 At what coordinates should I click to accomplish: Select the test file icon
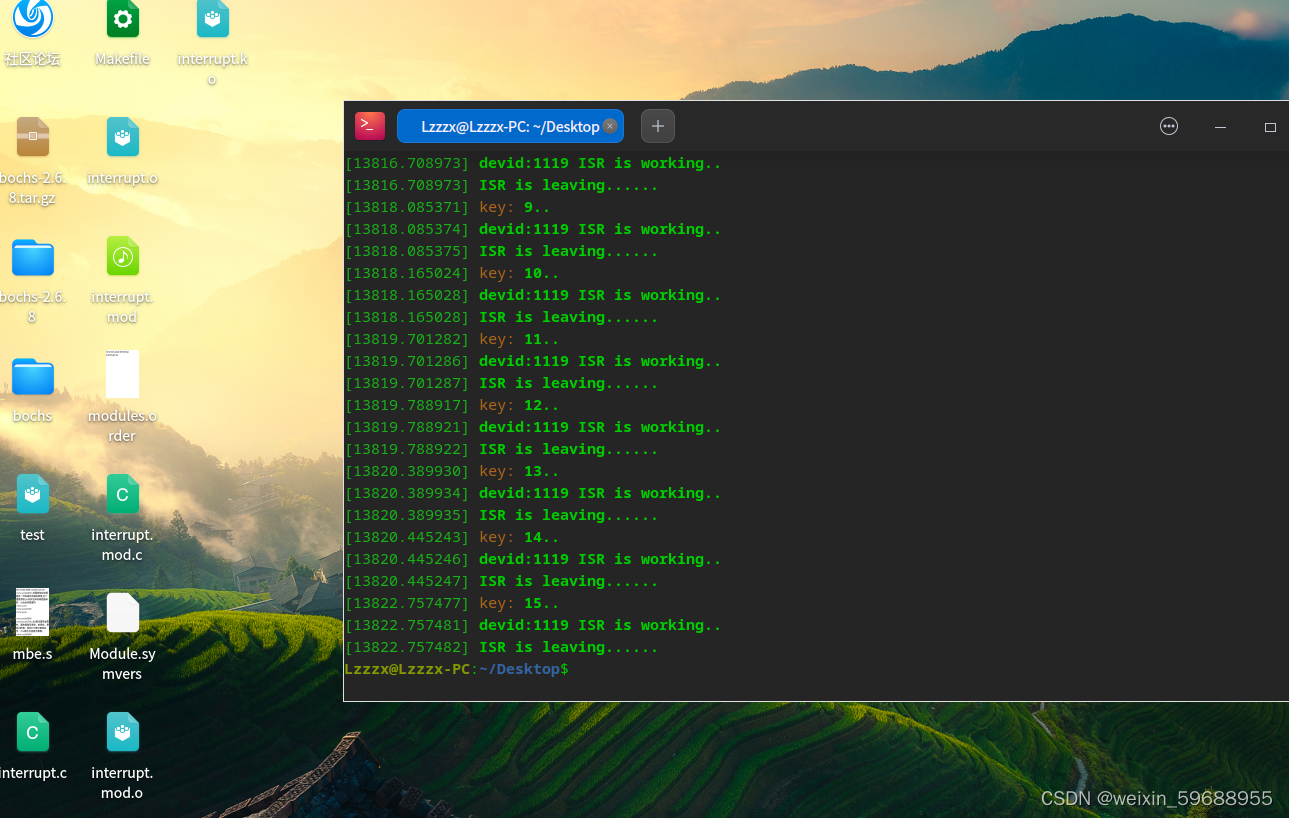tap(32, 494)
